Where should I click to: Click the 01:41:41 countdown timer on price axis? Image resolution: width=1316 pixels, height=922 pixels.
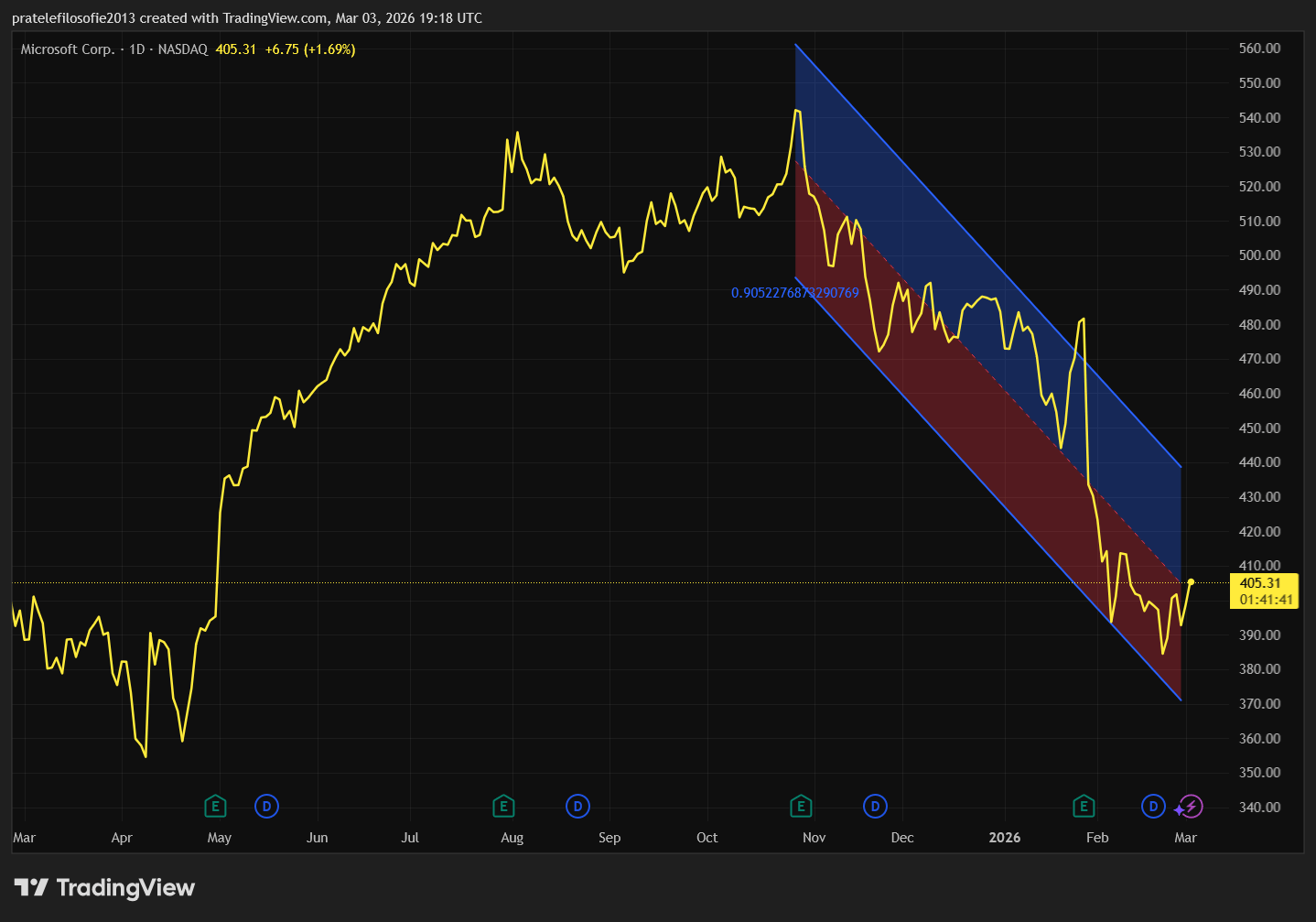coord(1266,600)
